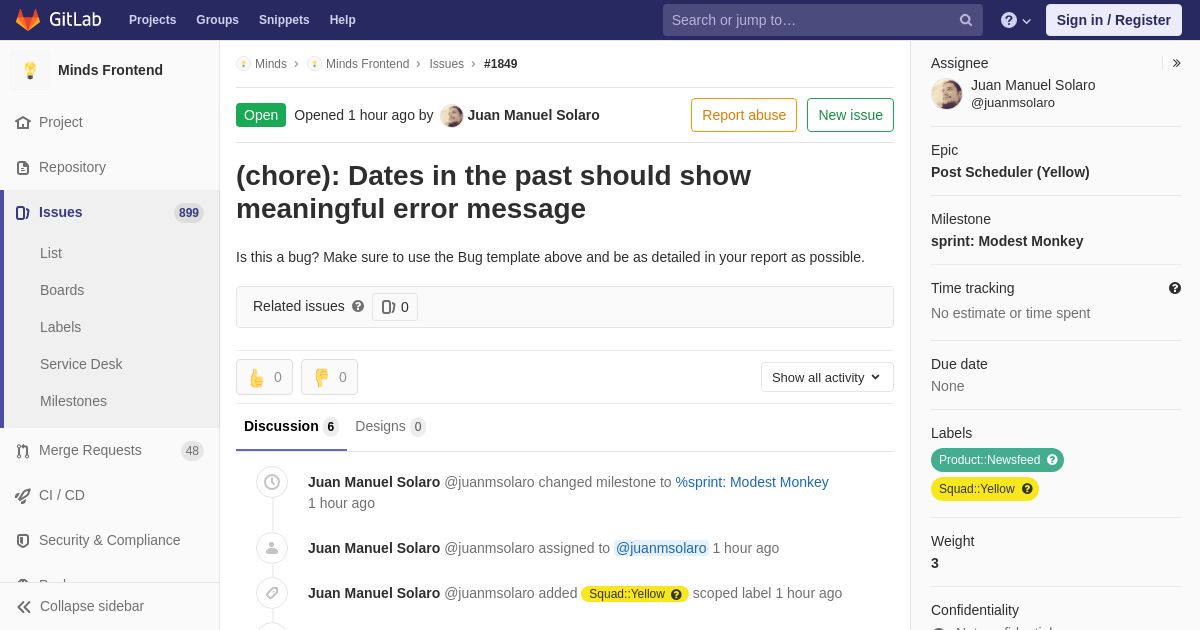Click the Minds Frontend lightbulb avatar
Image resolution: width=1200 pixels, height=630 pixels.
[30, 70]
